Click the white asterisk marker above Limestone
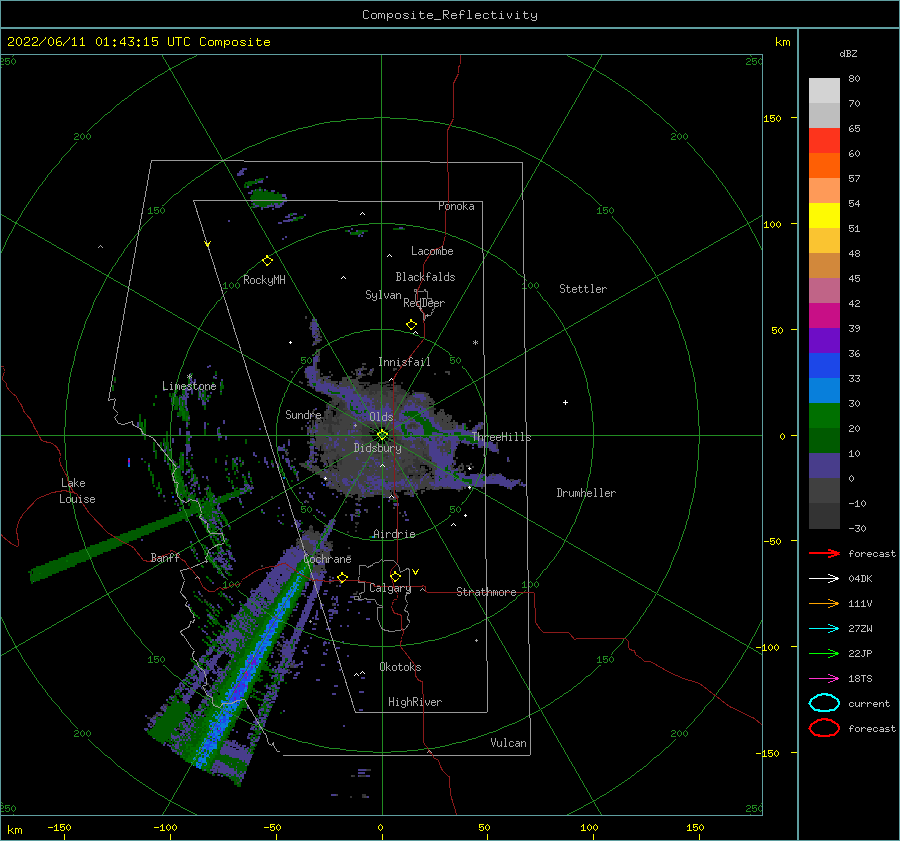Viewport: 900px width, 841px height. point(189,377)
